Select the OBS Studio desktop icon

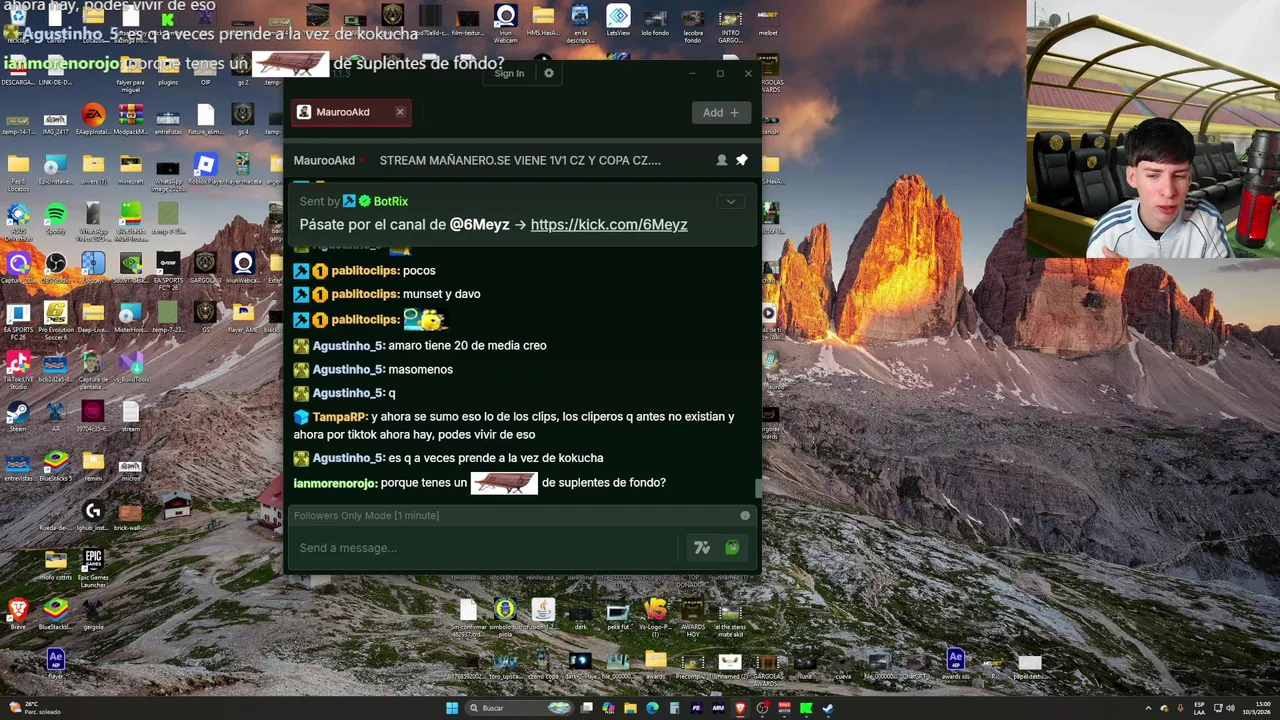[x=55, y=268]
